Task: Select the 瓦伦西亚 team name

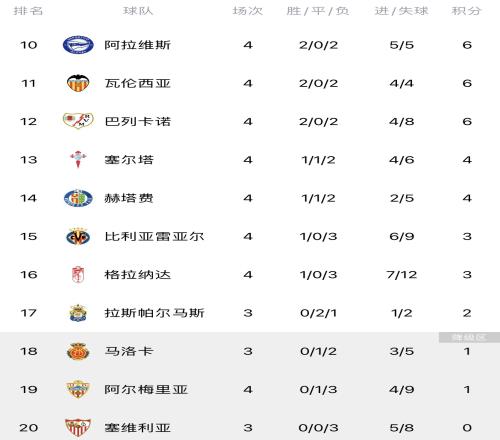Action: 138,83
